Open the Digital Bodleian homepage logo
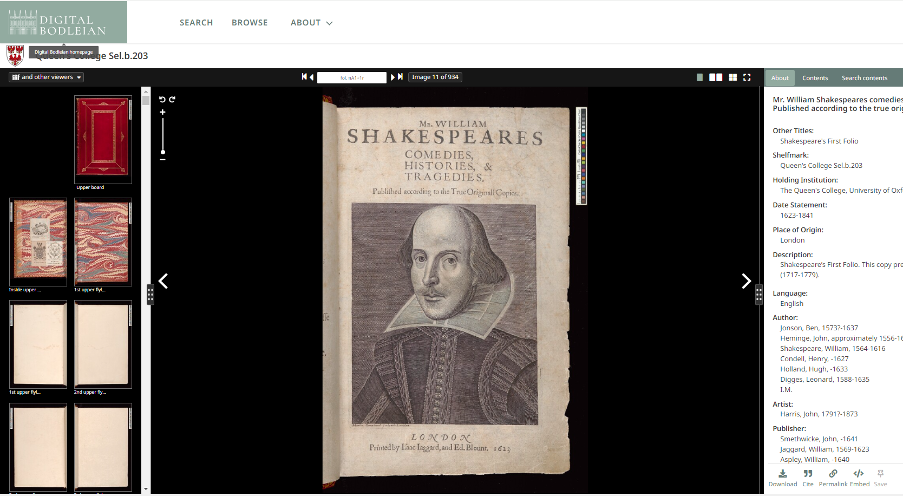The height and width of the screenshot is (496, 904). pyautogui.click(x=63, y=22)
